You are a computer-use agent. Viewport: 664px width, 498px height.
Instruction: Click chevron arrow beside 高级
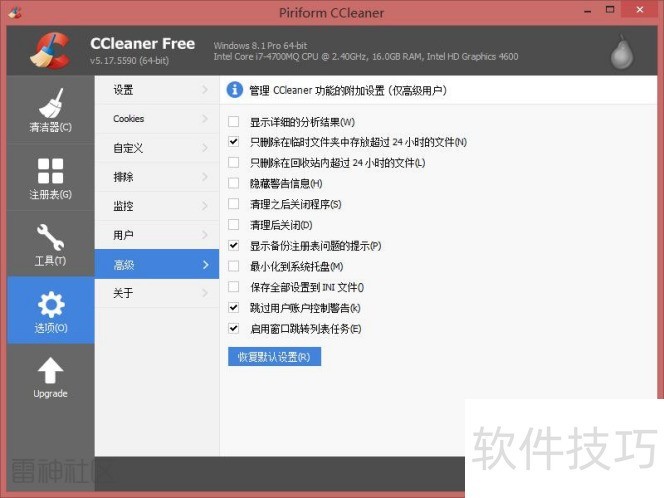(x=205, y=265)
